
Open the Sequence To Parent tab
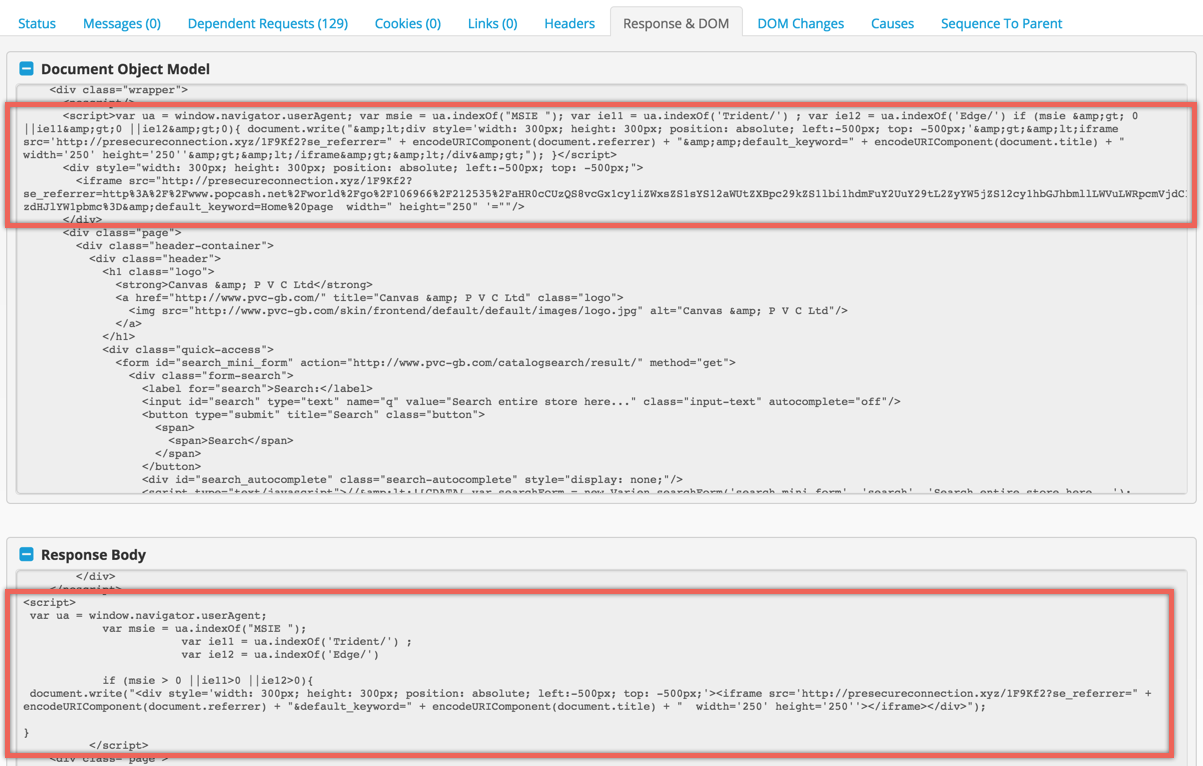point(1002,23)
